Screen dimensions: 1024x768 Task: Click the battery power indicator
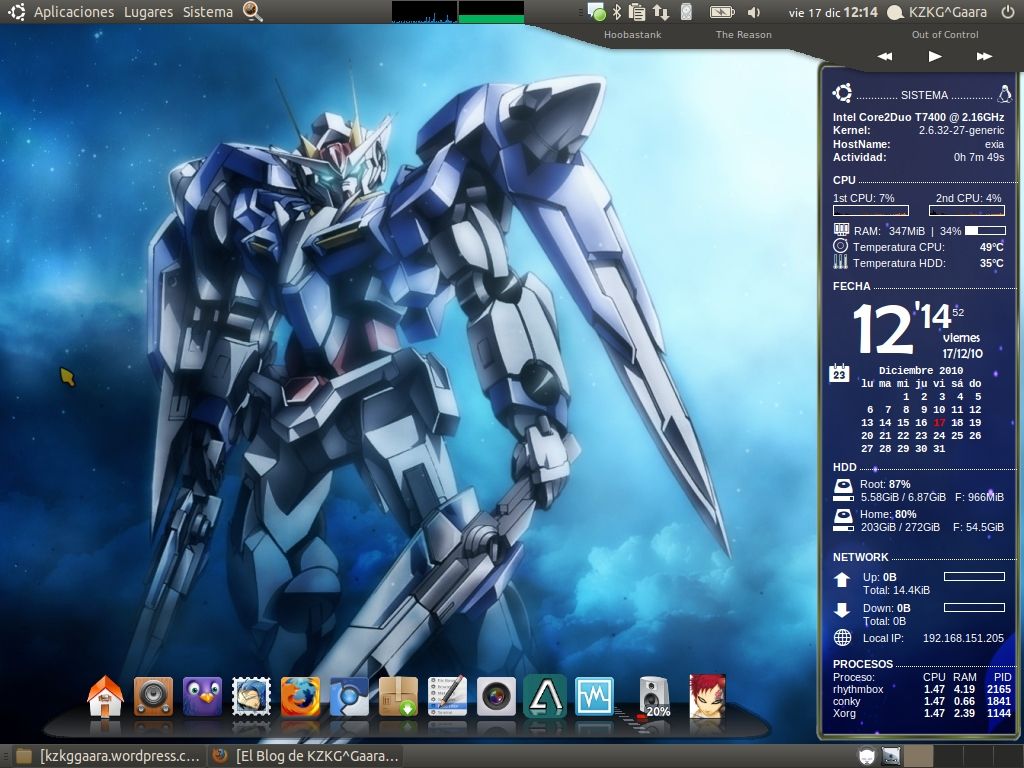pos(722,12)
